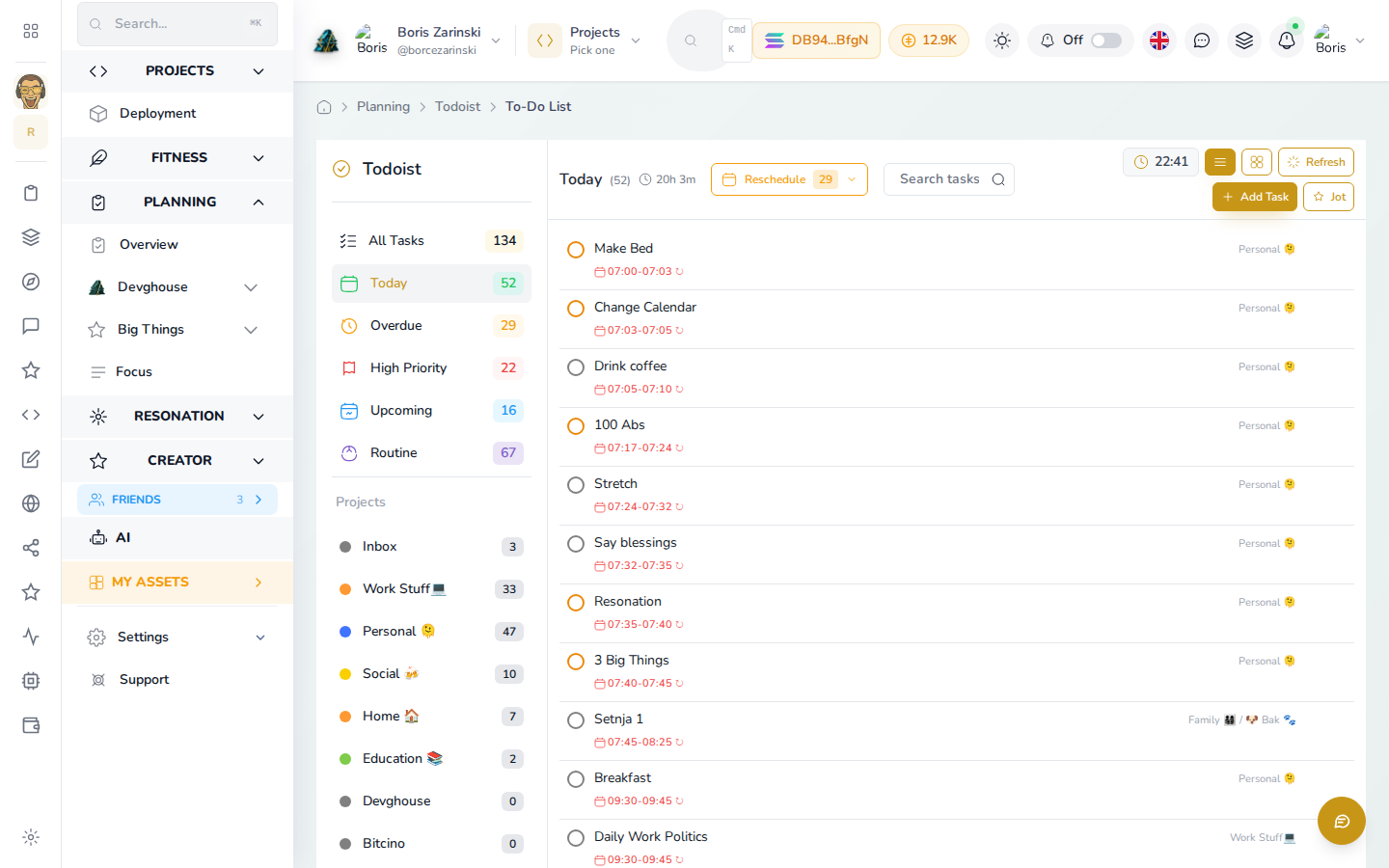Expand the FITNESS sidebar section
This screenshot has height=868, width=1389.
click(x=177, y=158)
